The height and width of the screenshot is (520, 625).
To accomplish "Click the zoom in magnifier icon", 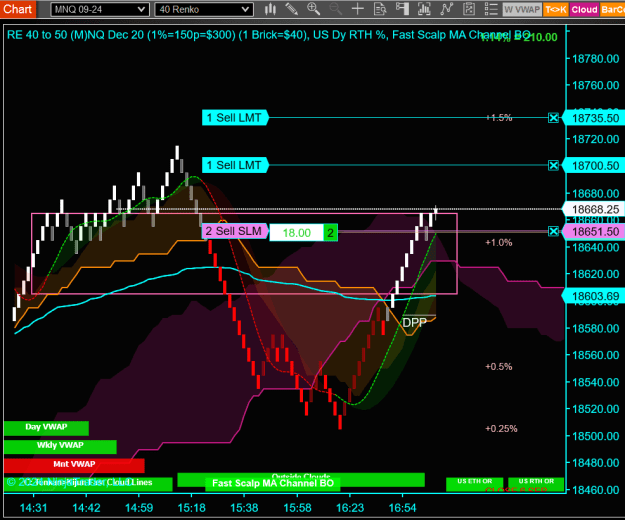I will click(313, 9).
